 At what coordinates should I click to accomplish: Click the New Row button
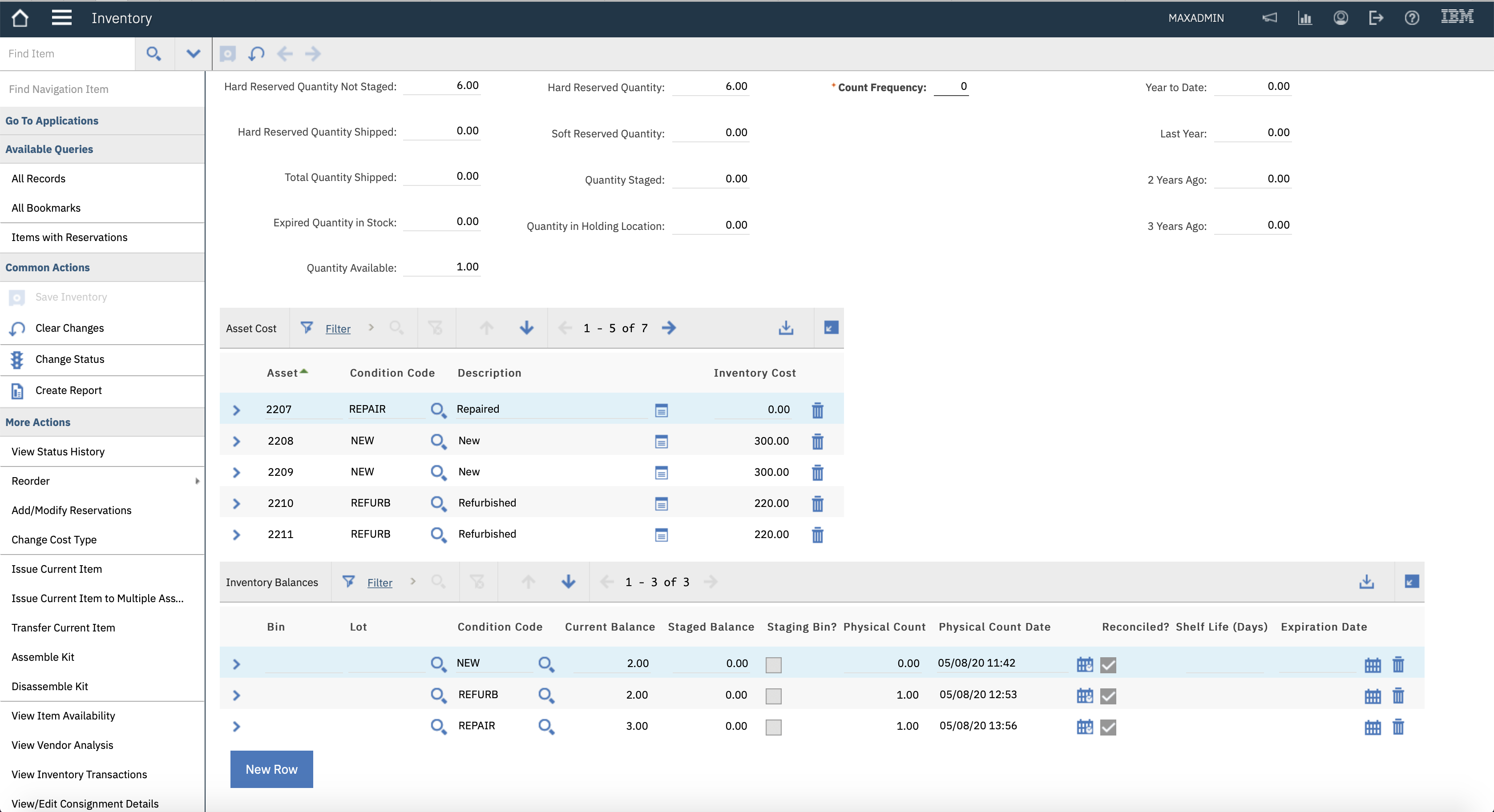tap(271, 769)
